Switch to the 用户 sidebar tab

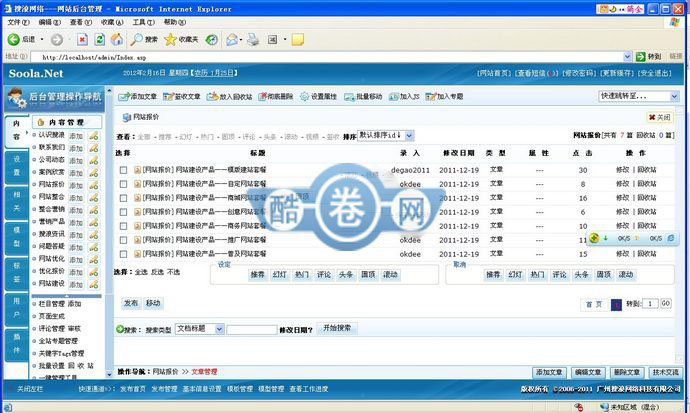16,308
